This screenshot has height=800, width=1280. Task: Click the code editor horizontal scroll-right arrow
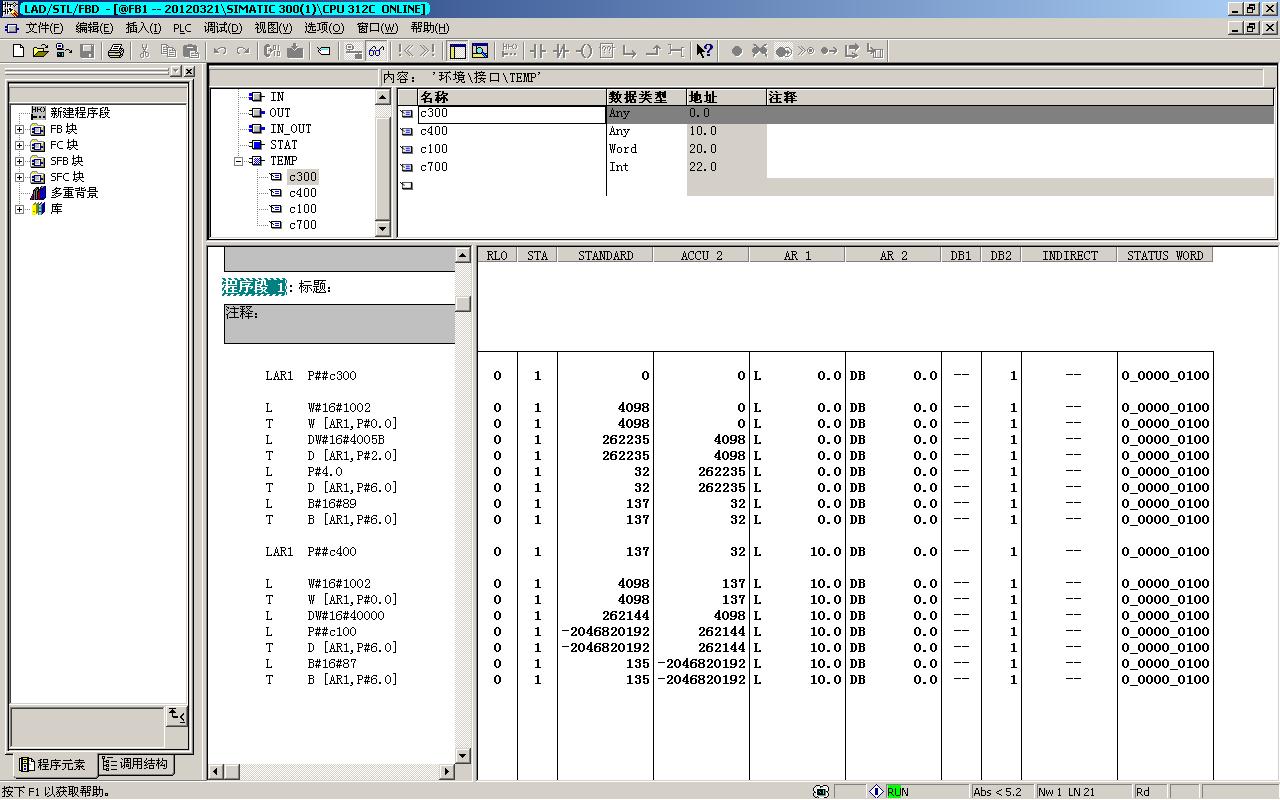pos(447,771)
